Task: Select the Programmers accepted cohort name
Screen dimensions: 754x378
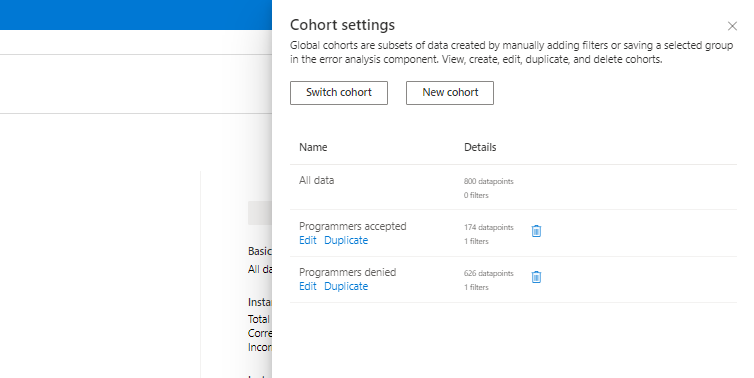Action: click(x=352, y=226)
